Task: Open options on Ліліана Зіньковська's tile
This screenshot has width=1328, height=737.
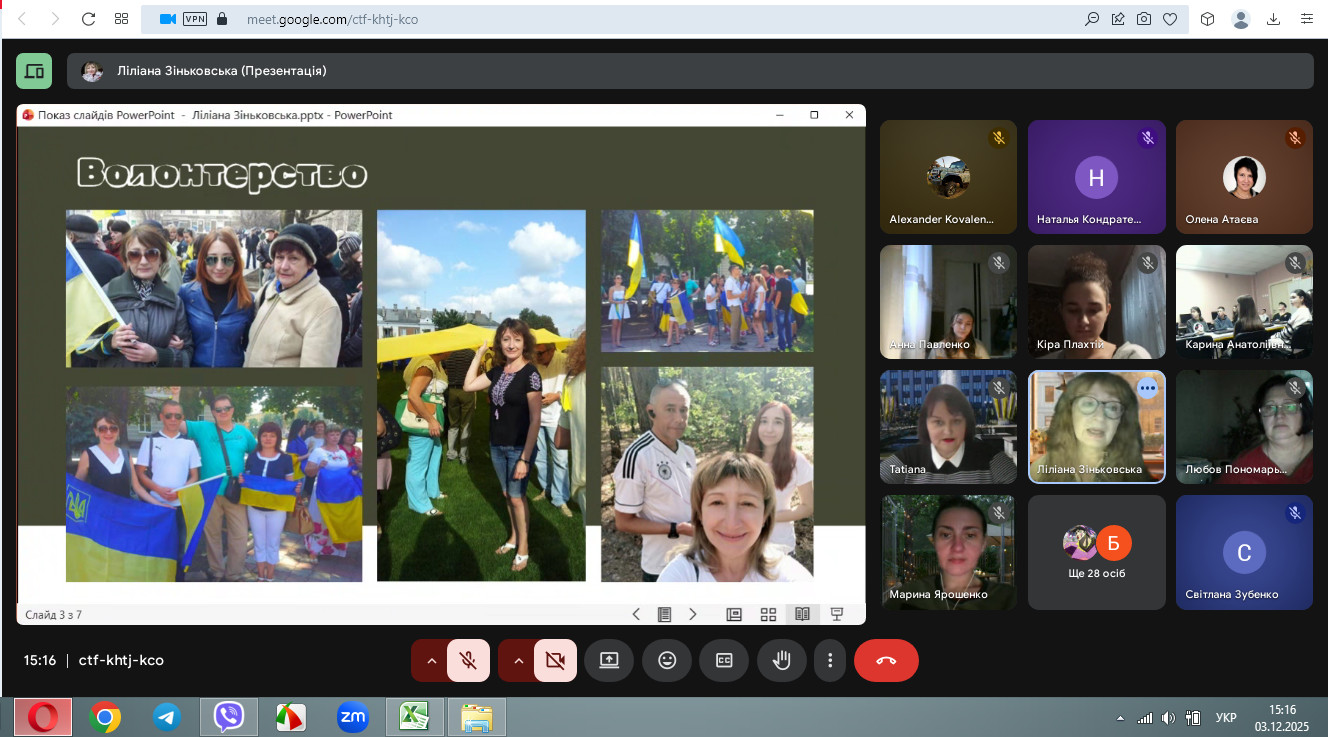Action: 1147,388
